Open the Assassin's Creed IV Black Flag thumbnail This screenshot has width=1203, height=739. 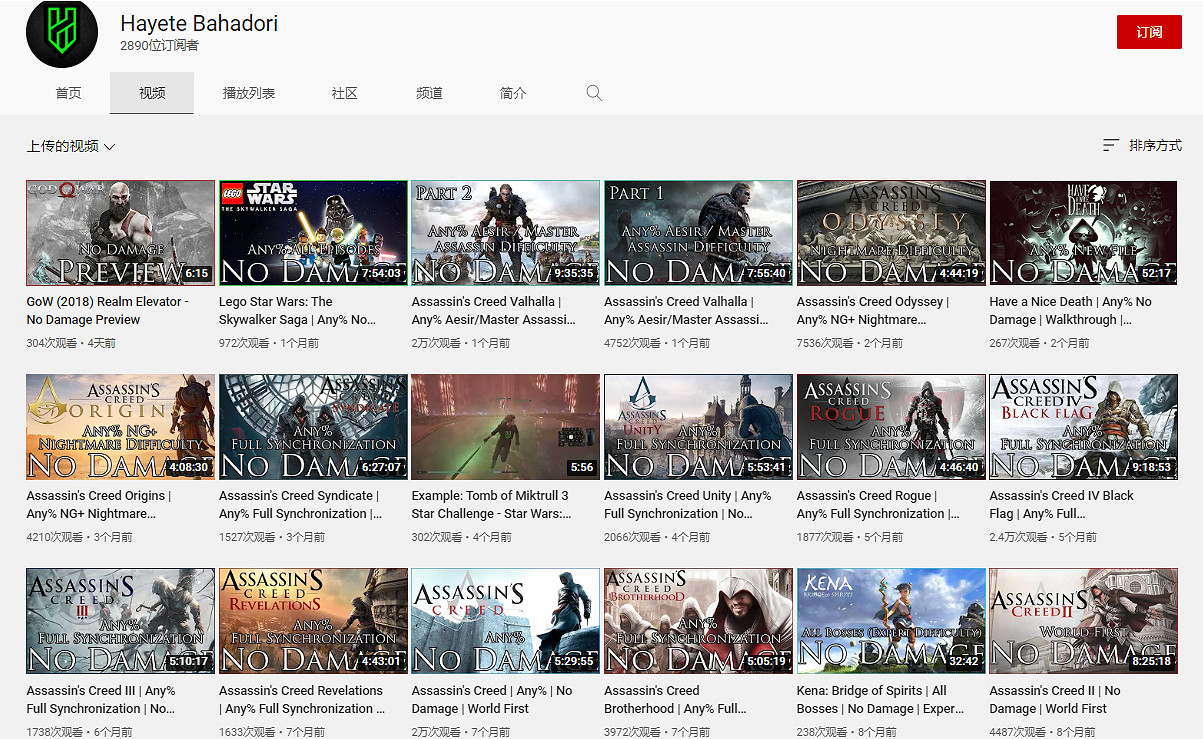1083,427
